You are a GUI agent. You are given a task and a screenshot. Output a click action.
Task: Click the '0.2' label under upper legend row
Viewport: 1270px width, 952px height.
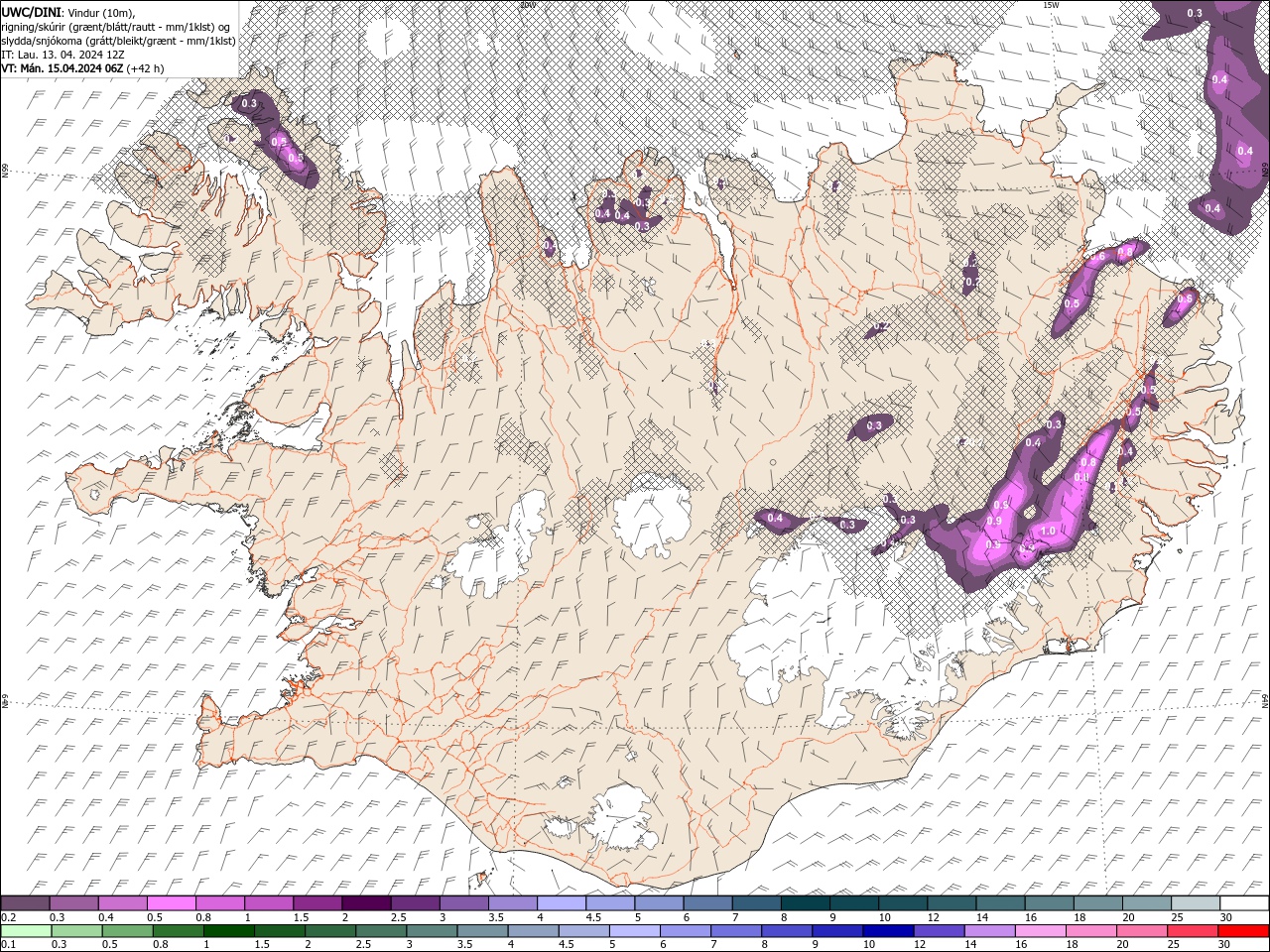8,917
